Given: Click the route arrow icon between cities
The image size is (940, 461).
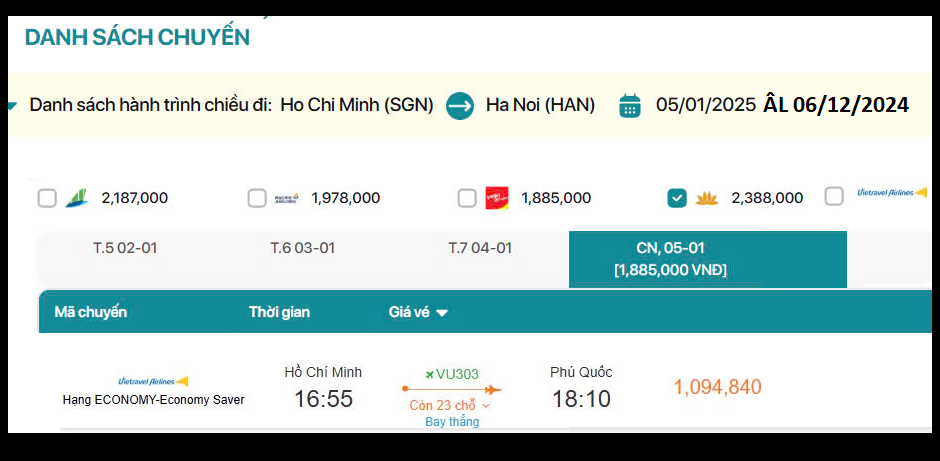Looking at the screenshot, I should (460, 105).
